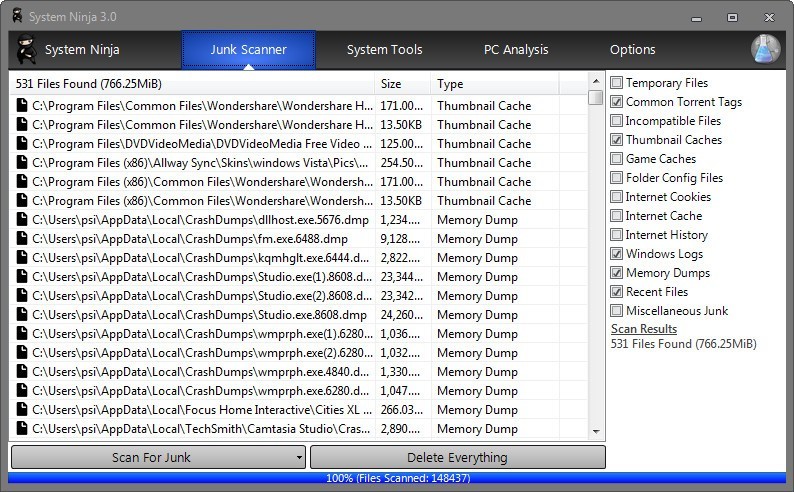Select the 254.50 size cell

click(403, 162)
